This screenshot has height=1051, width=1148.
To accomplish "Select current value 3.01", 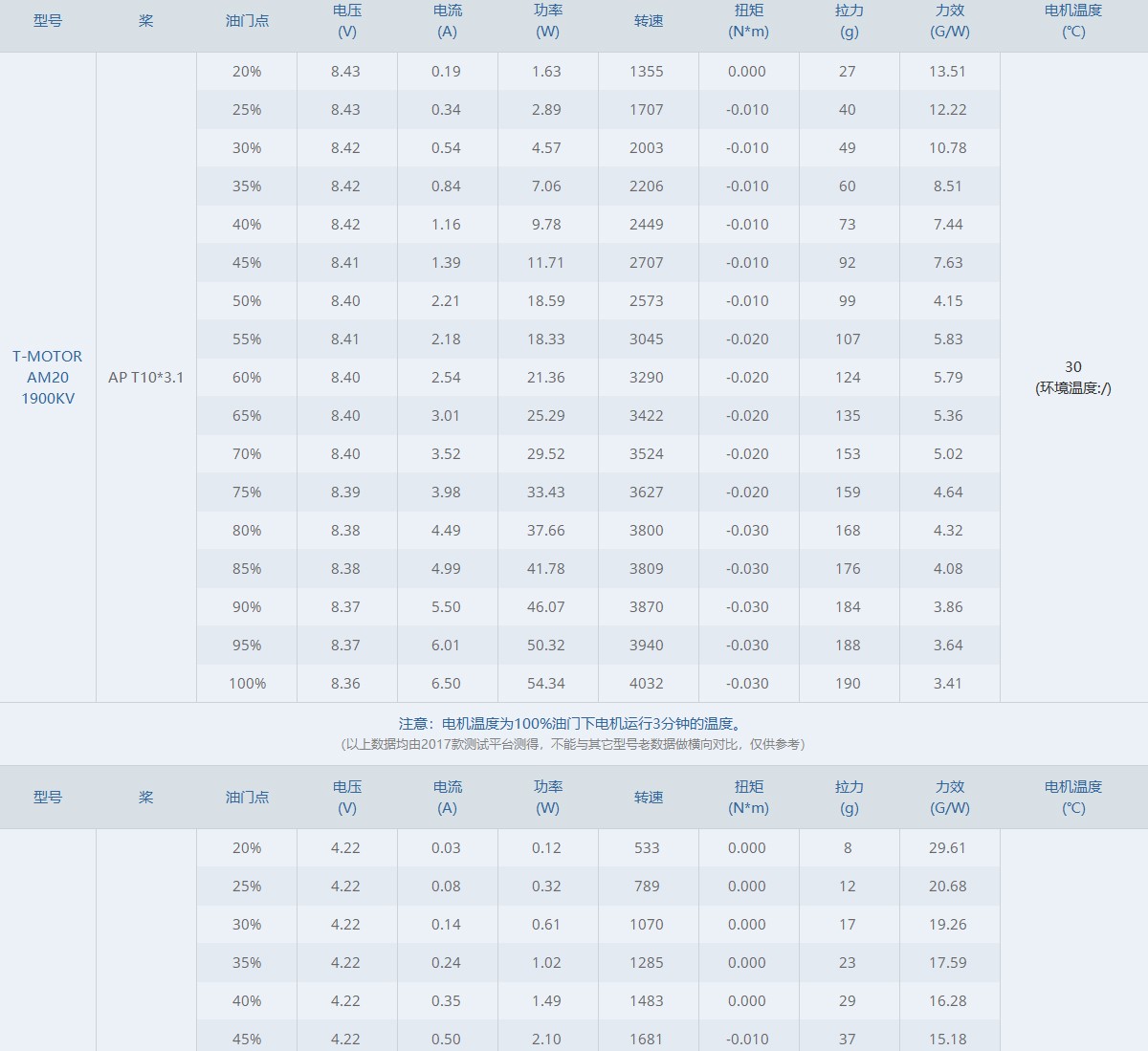I will click(446, 415).
